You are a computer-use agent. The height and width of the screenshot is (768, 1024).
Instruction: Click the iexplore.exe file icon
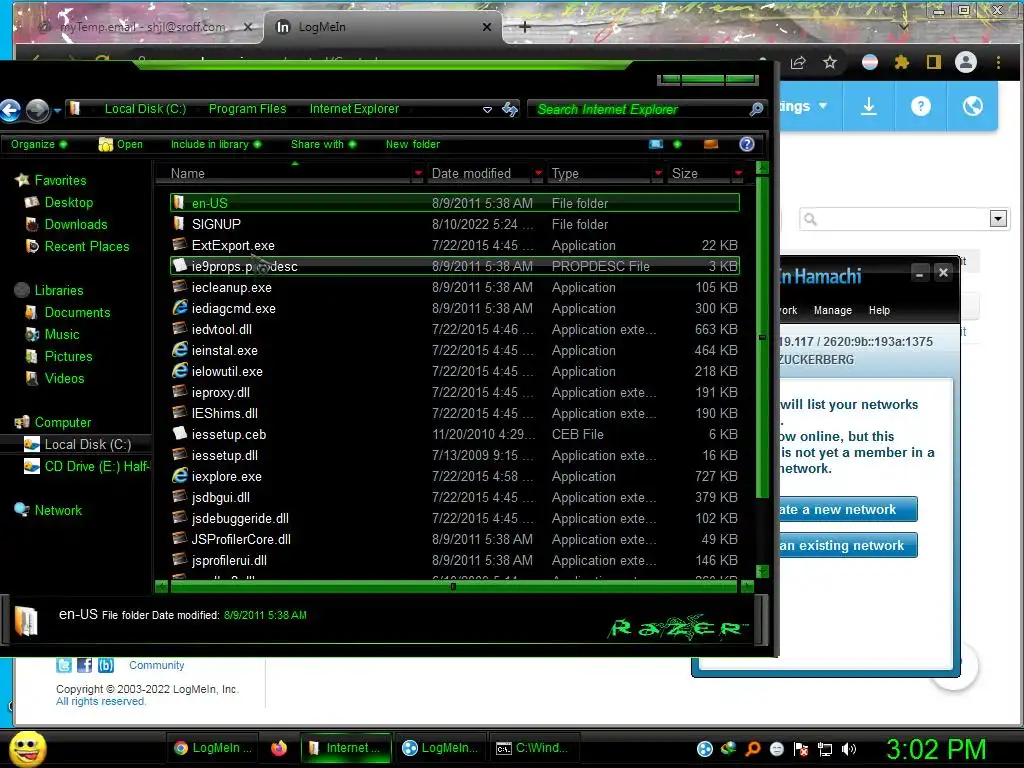[x=180, y=476]
